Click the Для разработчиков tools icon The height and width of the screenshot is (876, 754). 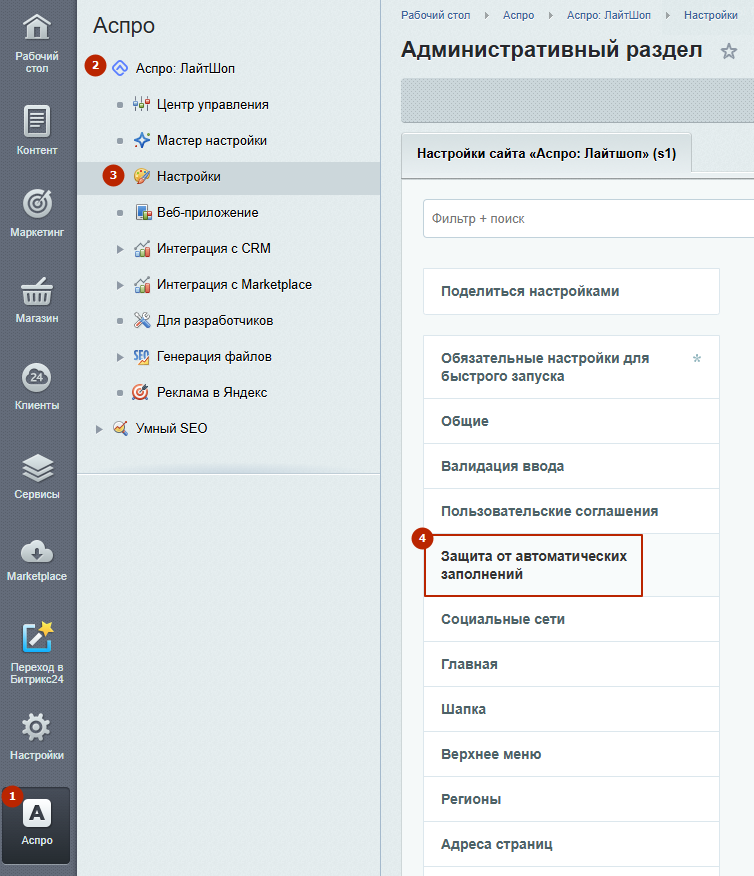tap(142, 320)
